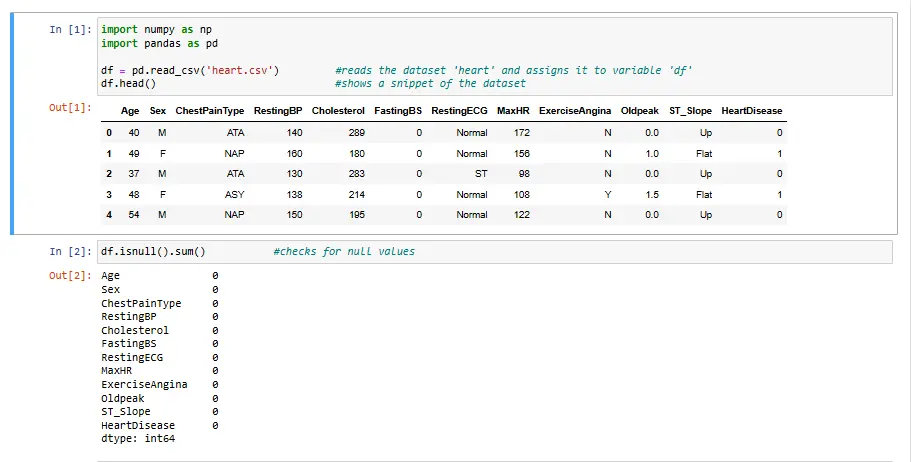Click the HeartDisease row in null-count output

point(160,425)
